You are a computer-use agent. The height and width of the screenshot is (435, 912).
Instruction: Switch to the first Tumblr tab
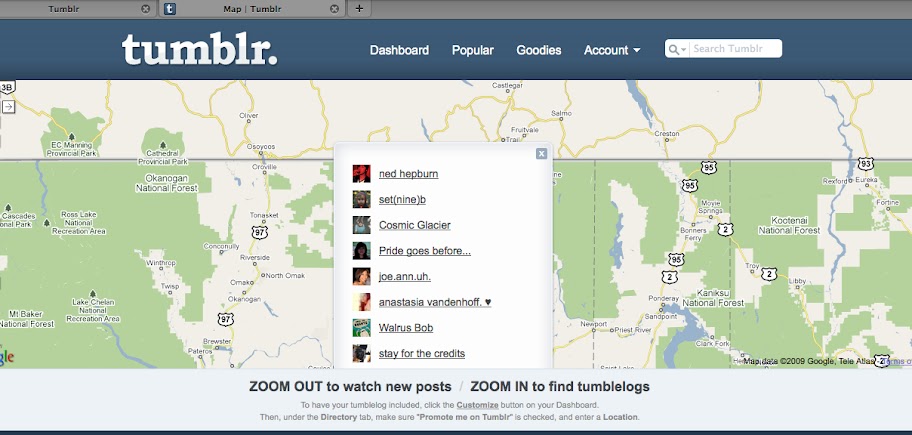tap(70, 9)
